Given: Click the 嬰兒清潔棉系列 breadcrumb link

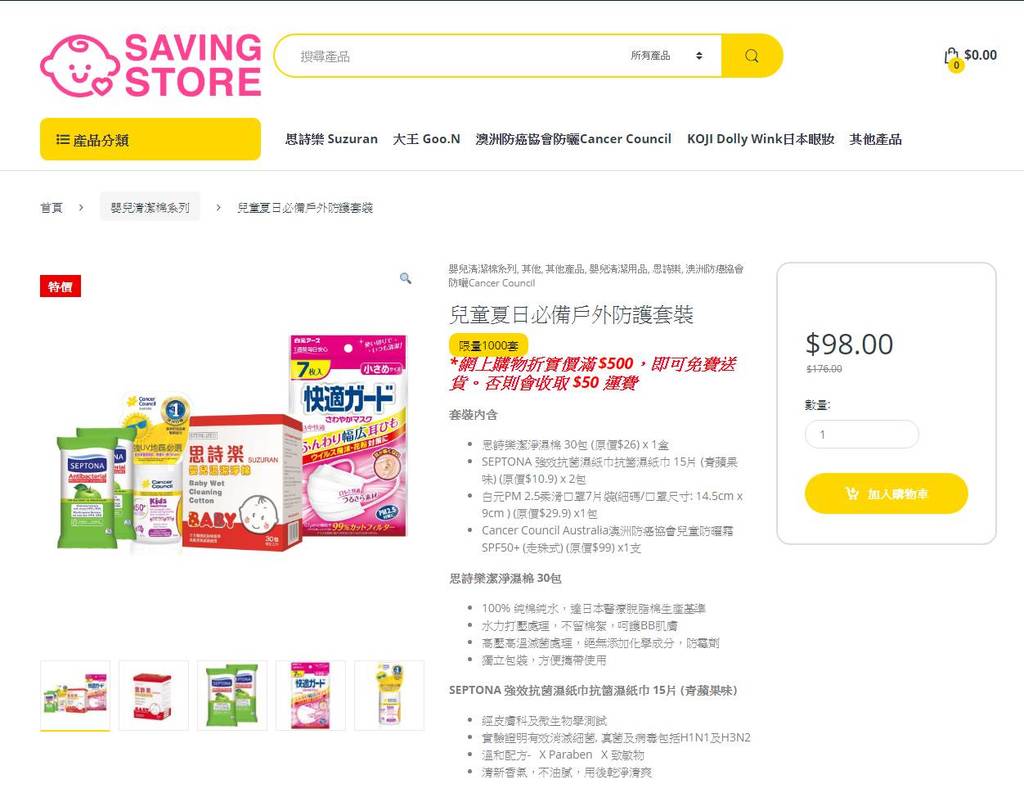Looking at the screenshot, I should [x=150, y=207].
